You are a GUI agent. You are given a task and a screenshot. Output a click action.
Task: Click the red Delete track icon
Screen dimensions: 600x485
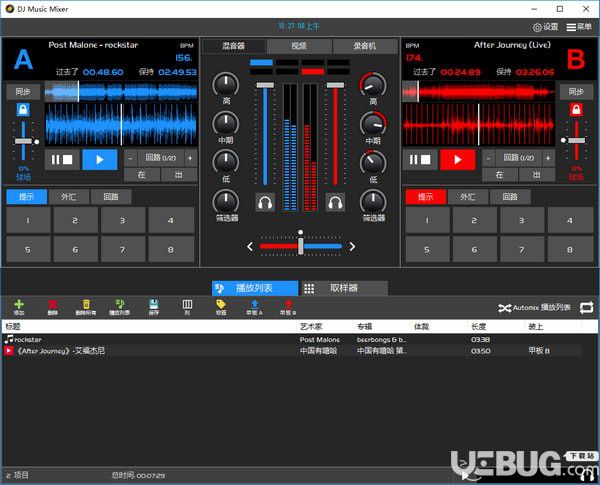[x=52, y=307]
